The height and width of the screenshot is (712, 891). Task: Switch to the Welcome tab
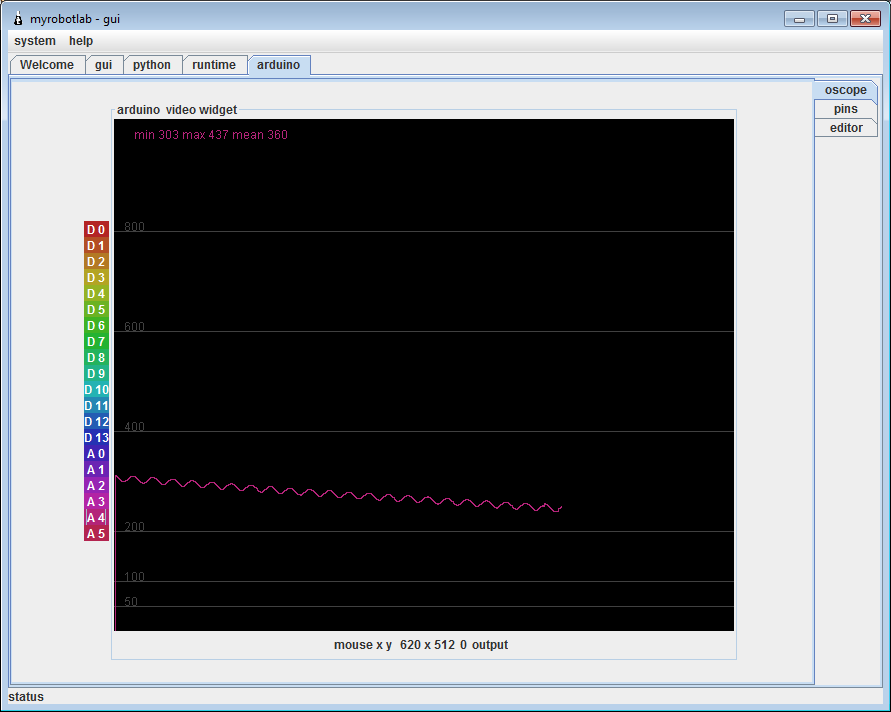click(x=47, y=65)
